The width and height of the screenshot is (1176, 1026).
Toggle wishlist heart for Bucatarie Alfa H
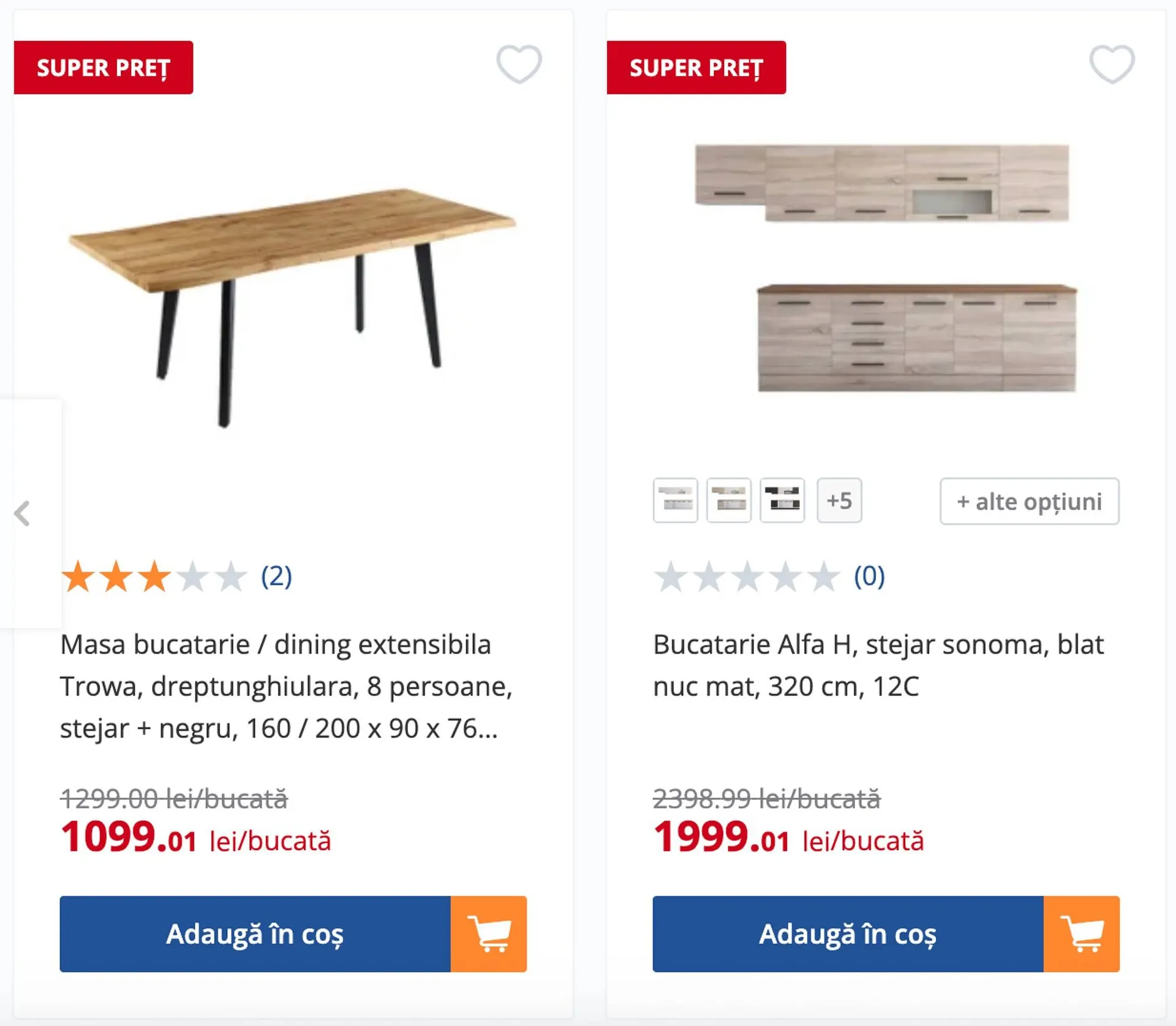tap(1112, 64)
